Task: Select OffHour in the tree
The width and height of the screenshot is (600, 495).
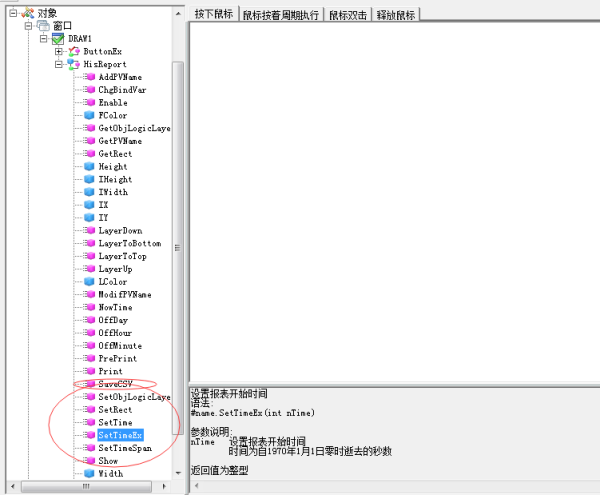Action: 115,332
